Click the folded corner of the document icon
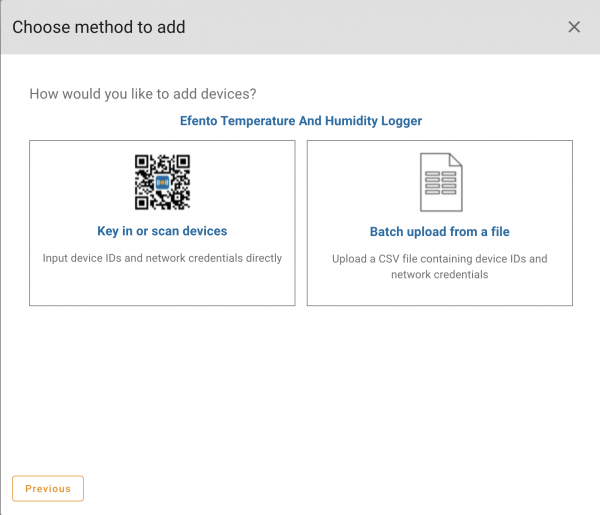Viewport: 600px width, 515px height. click(x=455, y=161)
